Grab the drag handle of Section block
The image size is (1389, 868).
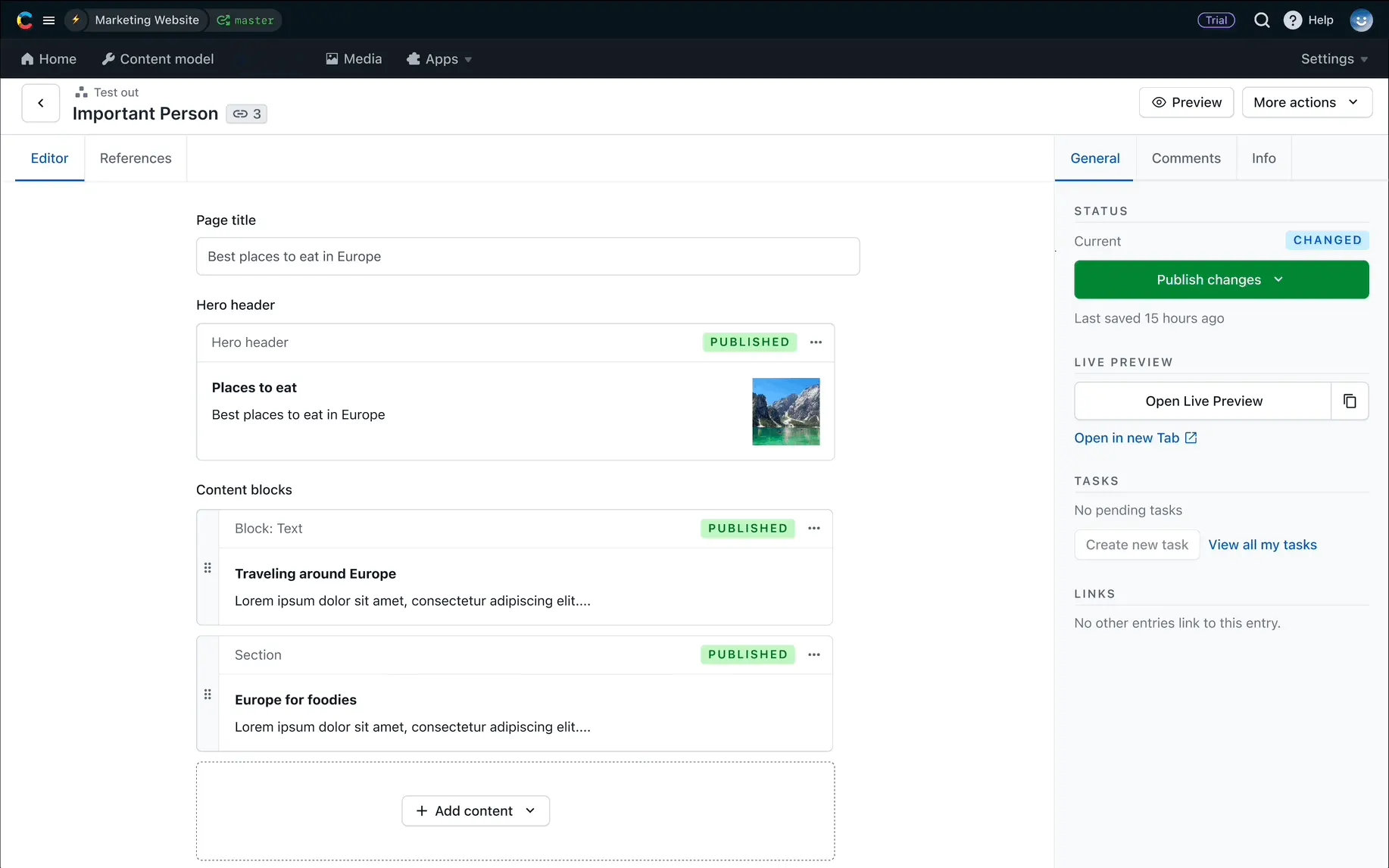(x=208, y=694)
